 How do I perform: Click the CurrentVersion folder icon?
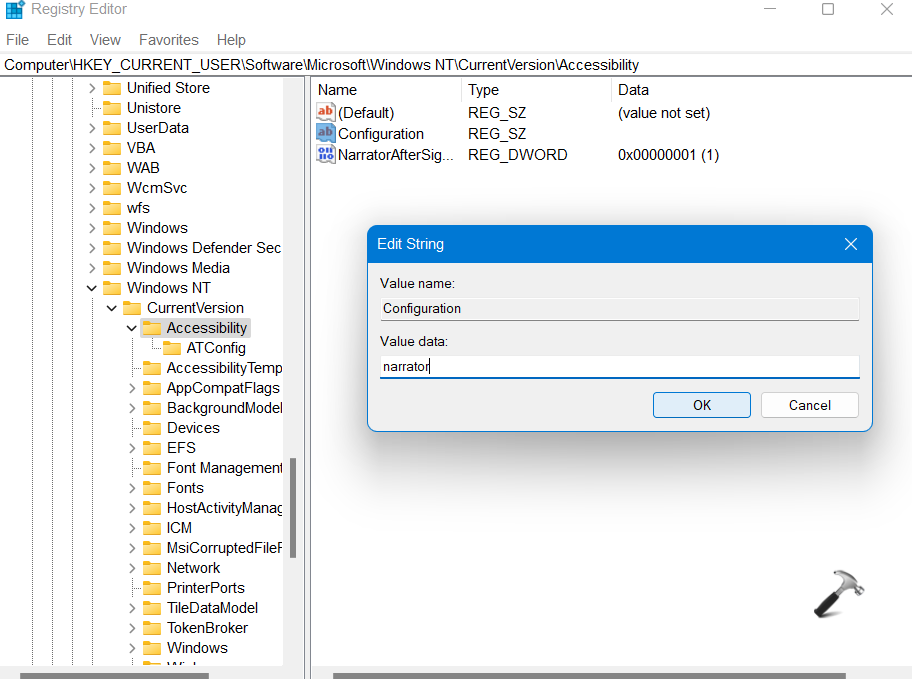[x=132, y=308]
